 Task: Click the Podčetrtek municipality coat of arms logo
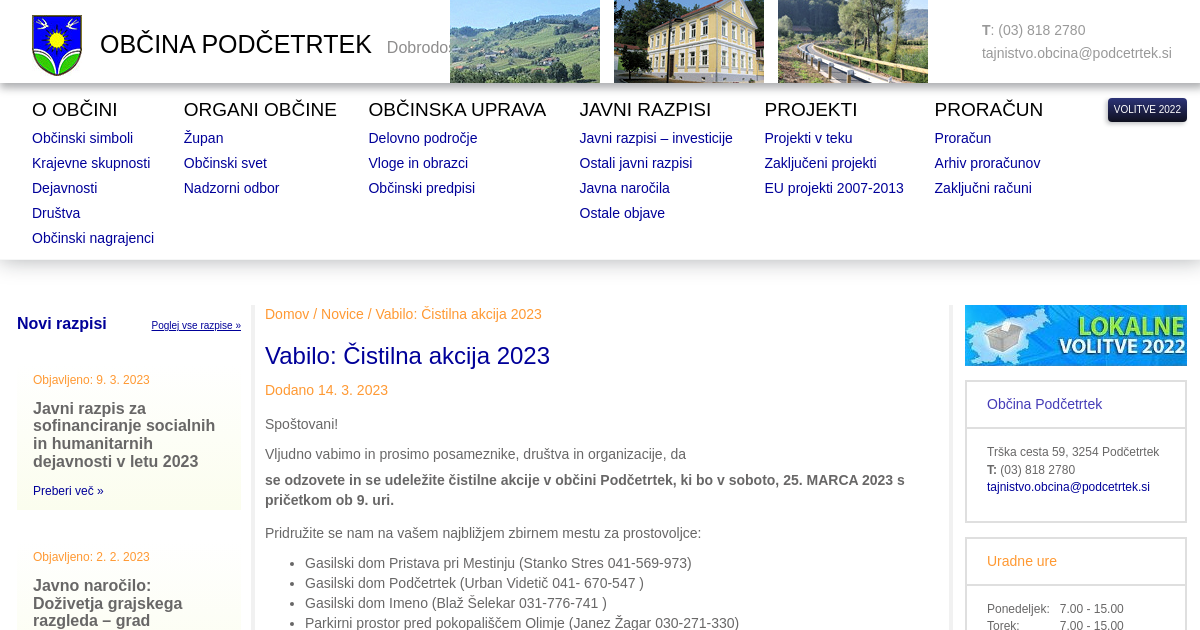pyautogui.click(x=57, y=45)
